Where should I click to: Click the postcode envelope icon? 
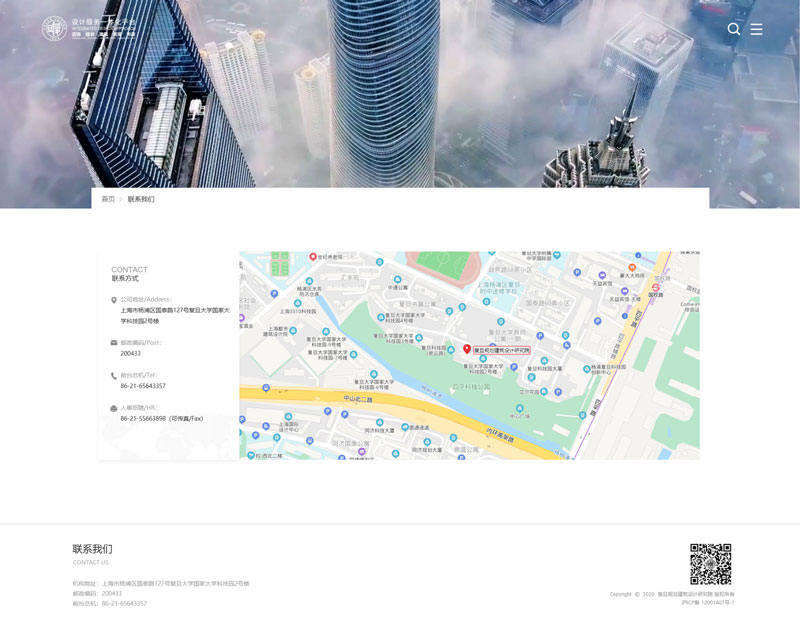click(x=114, y=342)
